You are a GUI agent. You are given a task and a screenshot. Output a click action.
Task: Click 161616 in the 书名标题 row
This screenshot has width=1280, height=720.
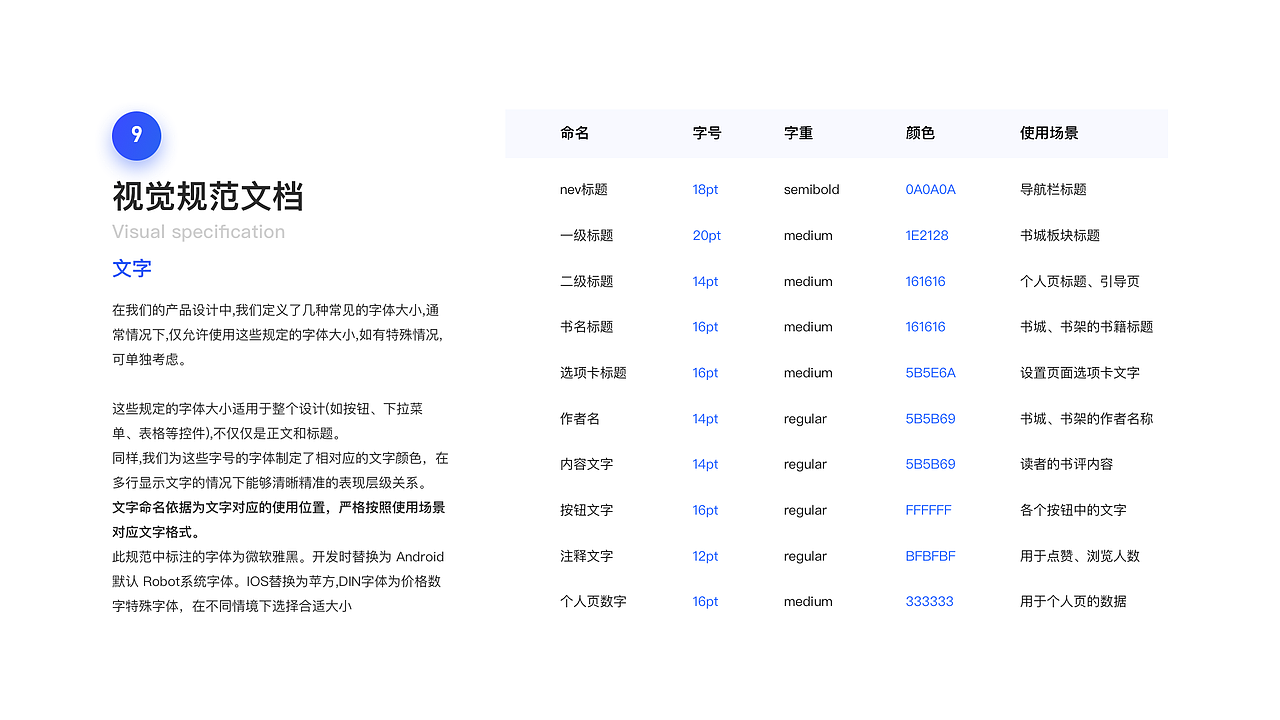(926, 327)
